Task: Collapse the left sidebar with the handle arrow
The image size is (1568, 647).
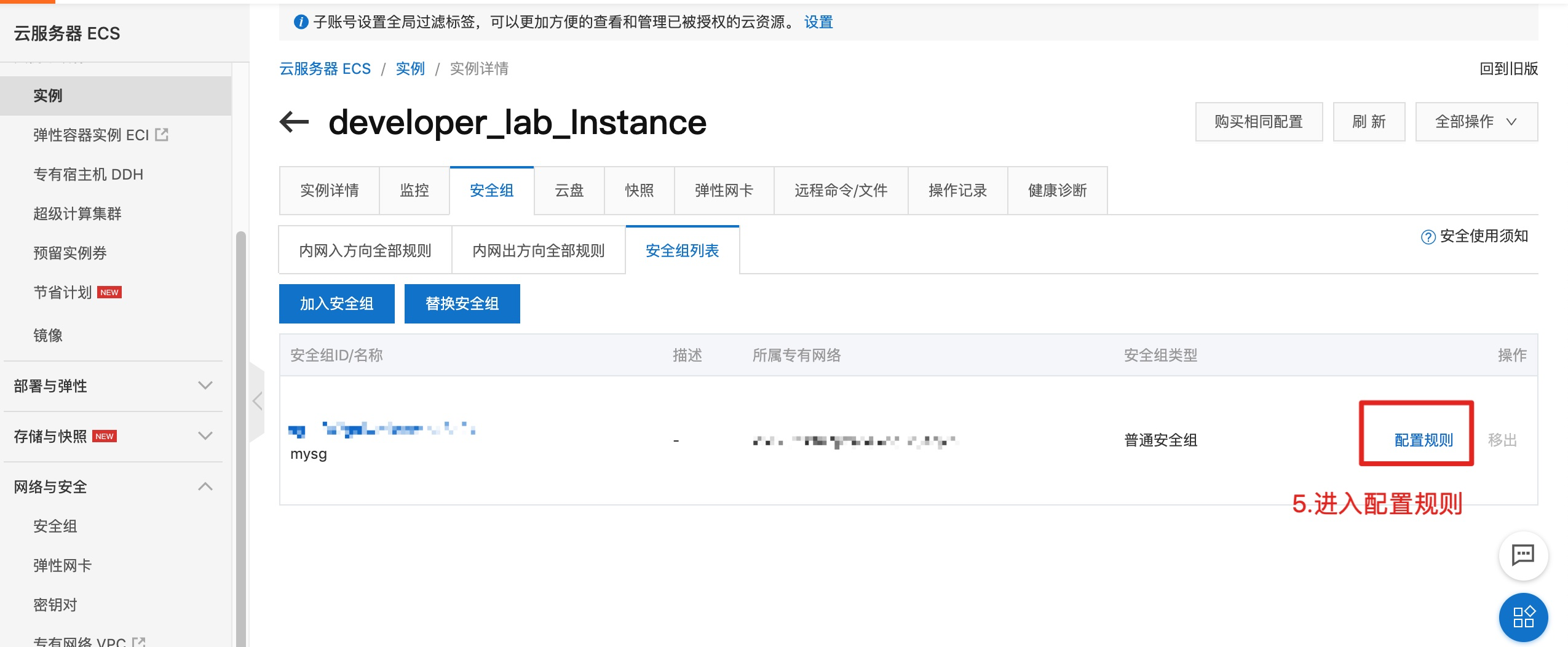Action: coord(257,402)
